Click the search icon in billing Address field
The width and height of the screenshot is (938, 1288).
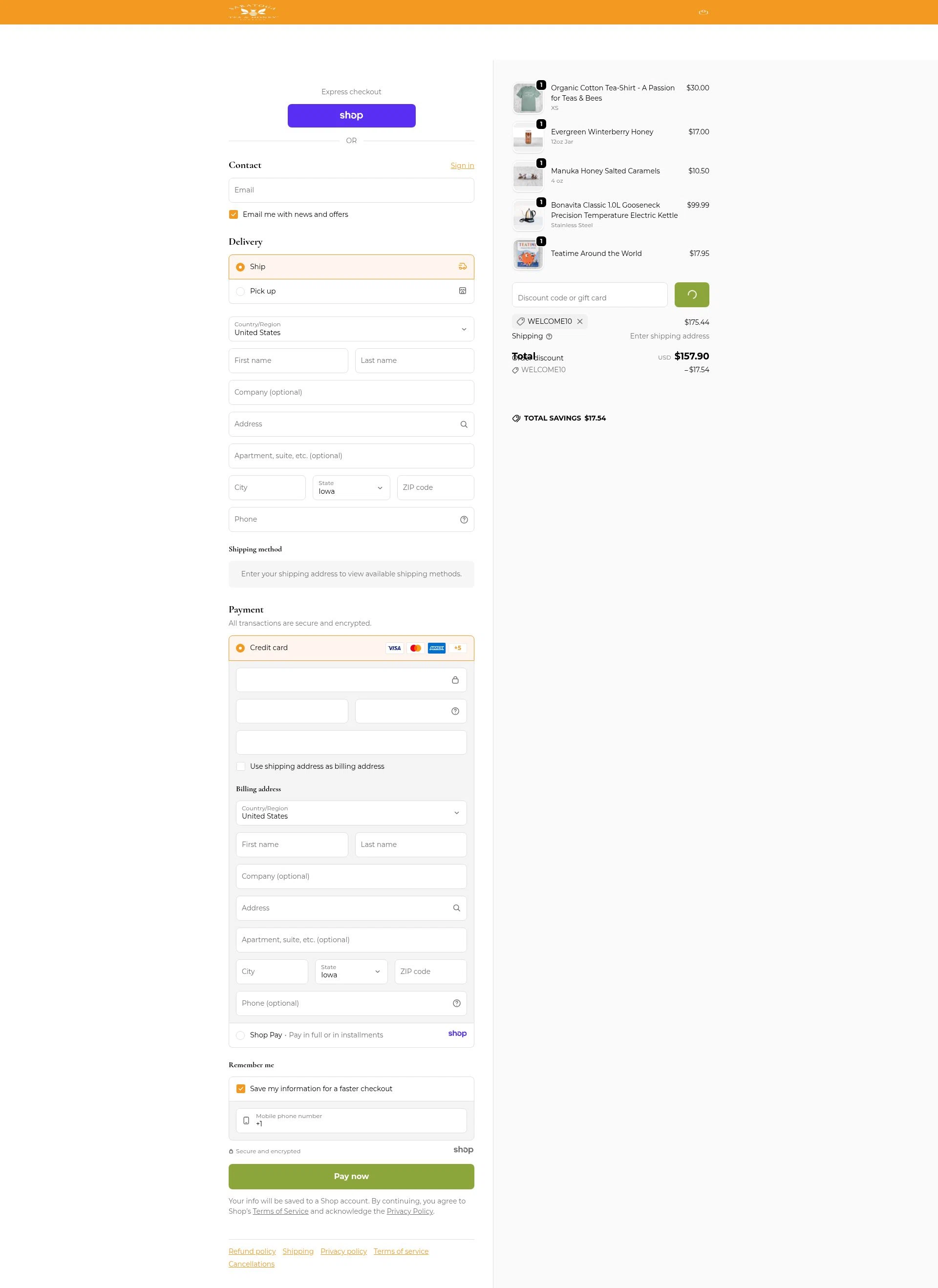(456, 908)
